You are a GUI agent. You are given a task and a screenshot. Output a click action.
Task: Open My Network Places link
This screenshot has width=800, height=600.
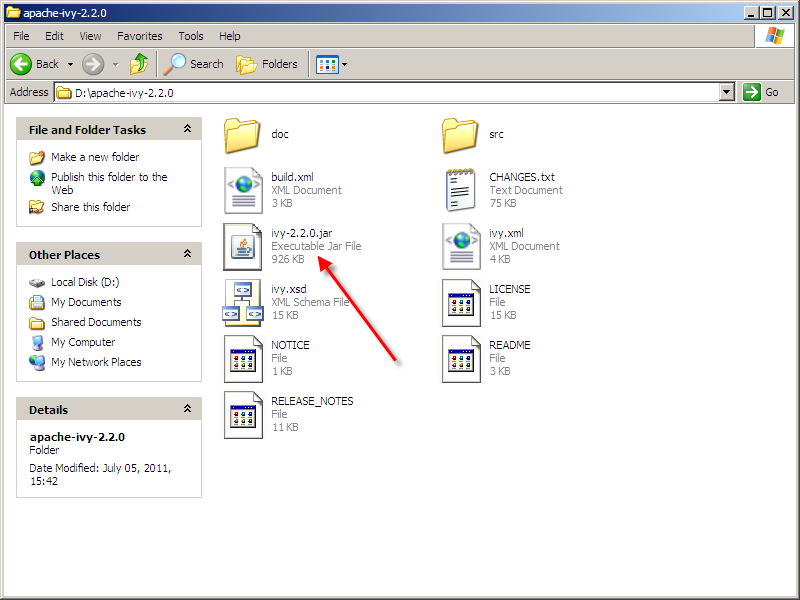[x=96, y=362]
